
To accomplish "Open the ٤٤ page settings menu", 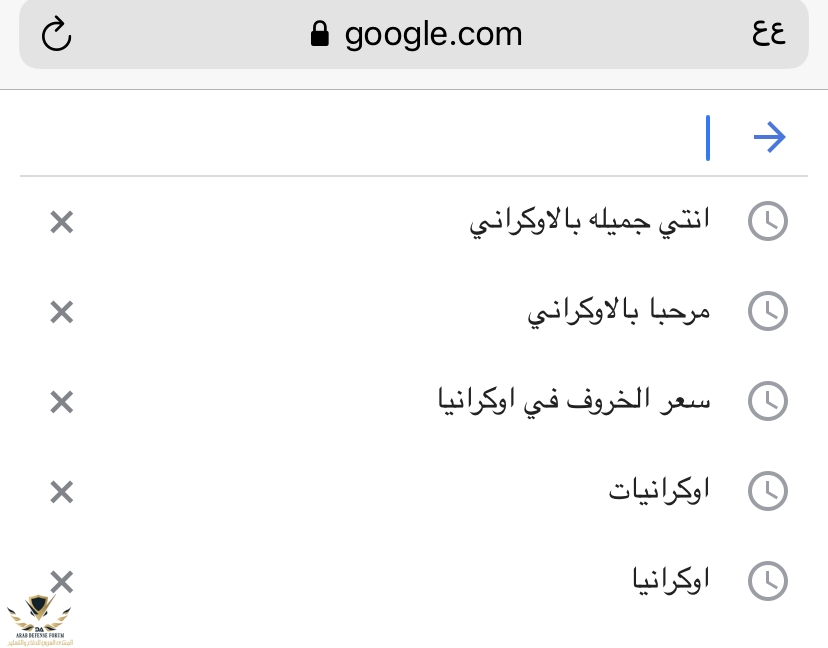I will click(768, 35).
